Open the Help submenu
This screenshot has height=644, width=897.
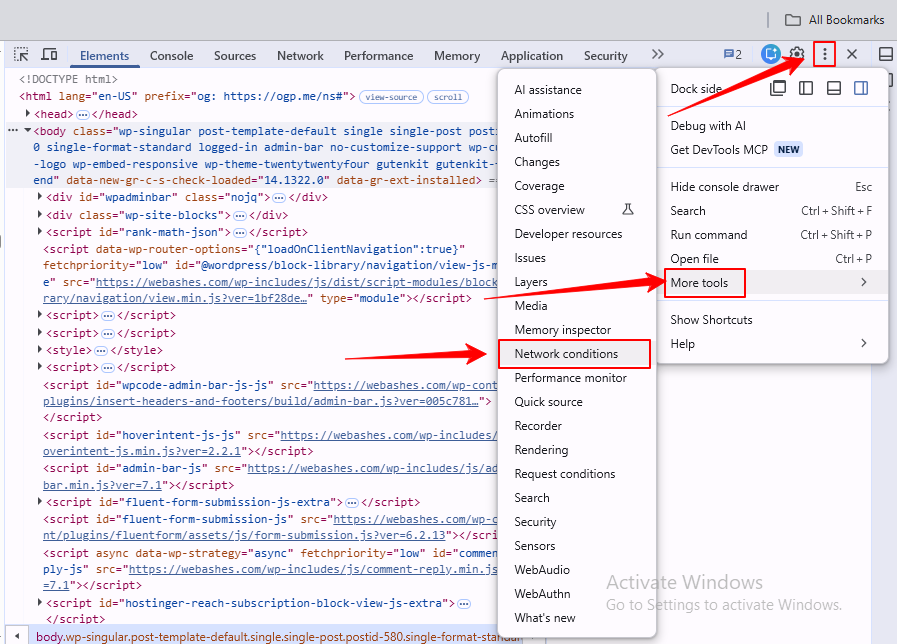(x=771, y=344)
